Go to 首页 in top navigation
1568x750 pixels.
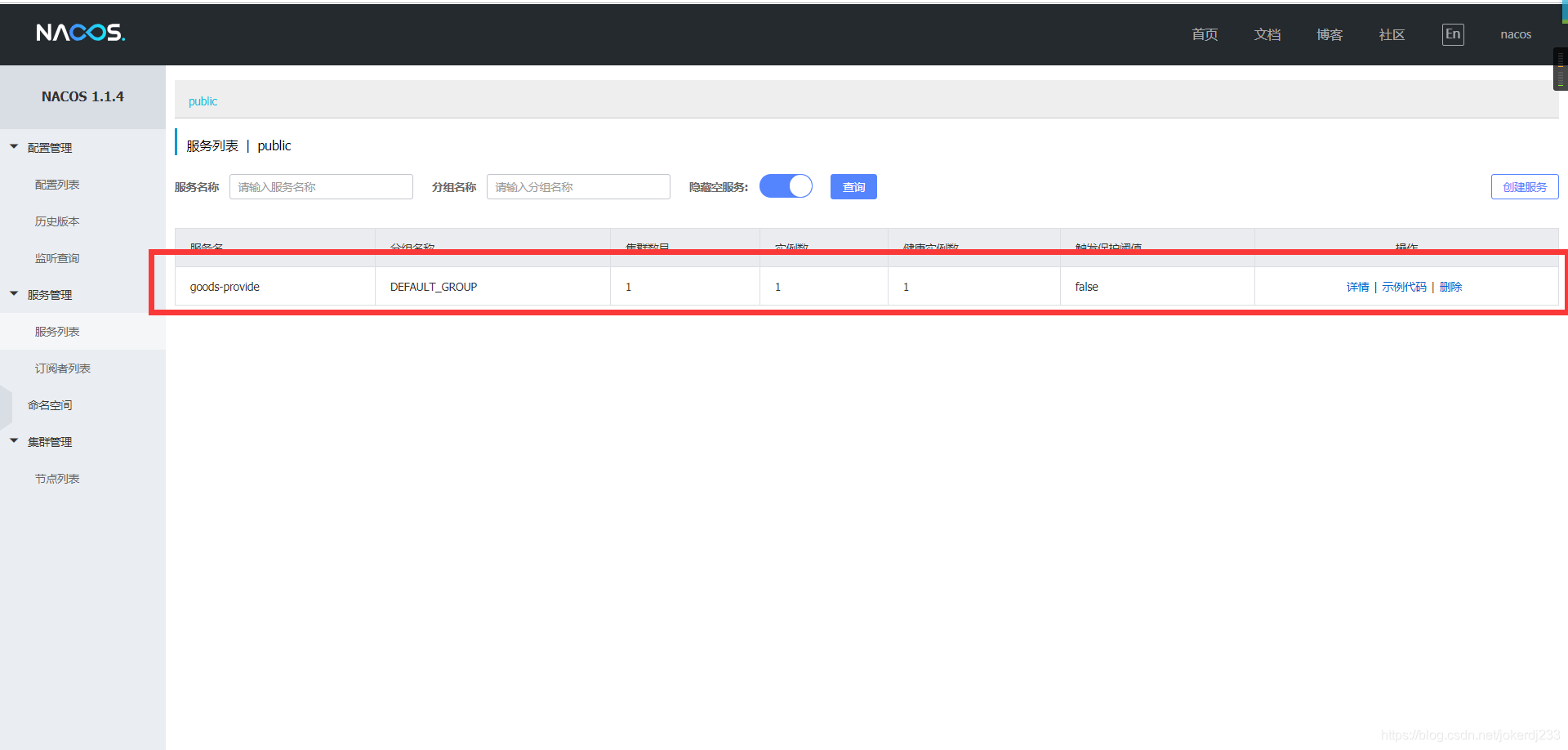click(x=1205, y=34)
